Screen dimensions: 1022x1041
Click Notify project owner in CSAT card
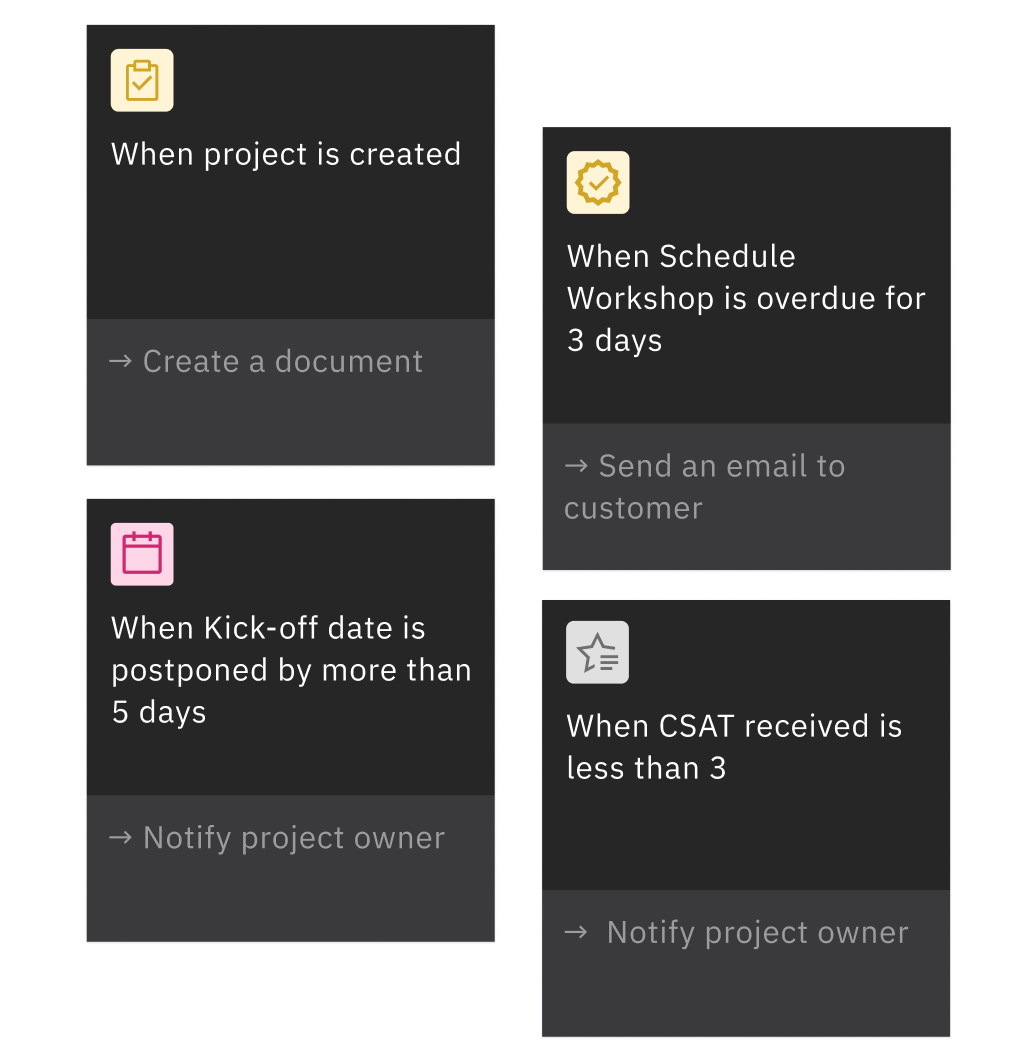point(756,932)
